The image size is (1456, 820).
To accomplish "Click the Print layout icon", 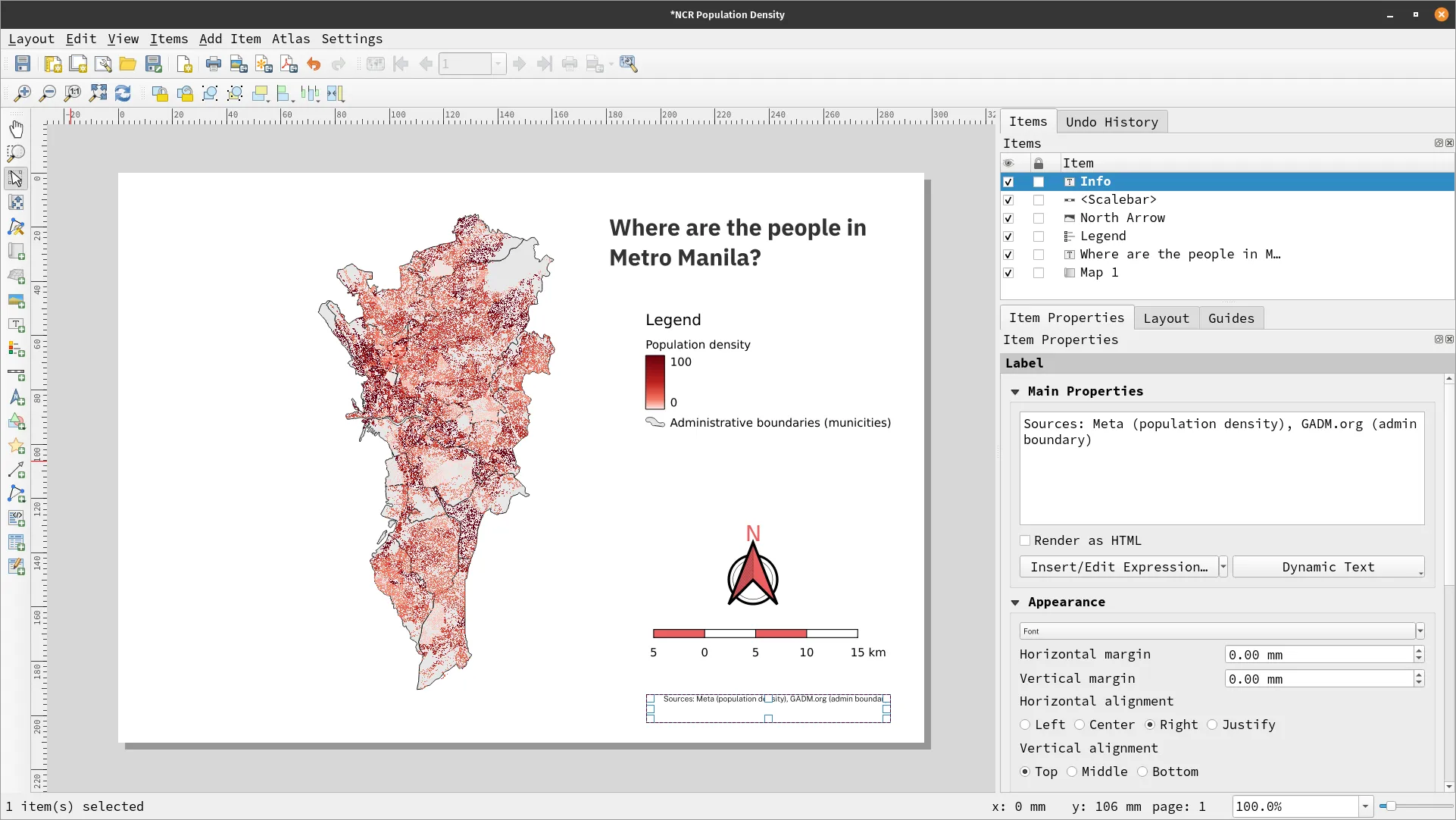I will pyautogui.click(x=214, y=64).
